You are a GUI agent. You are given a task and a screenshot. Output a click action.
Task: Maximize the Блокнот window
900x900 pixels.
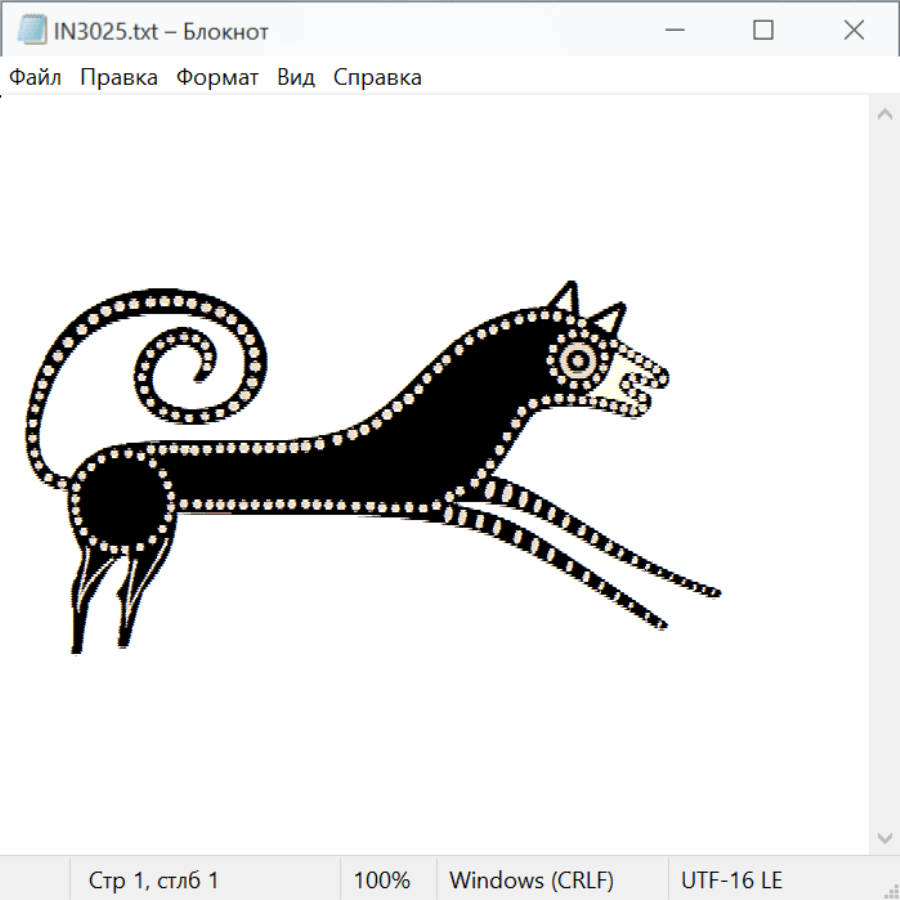[x=763, y=31]
